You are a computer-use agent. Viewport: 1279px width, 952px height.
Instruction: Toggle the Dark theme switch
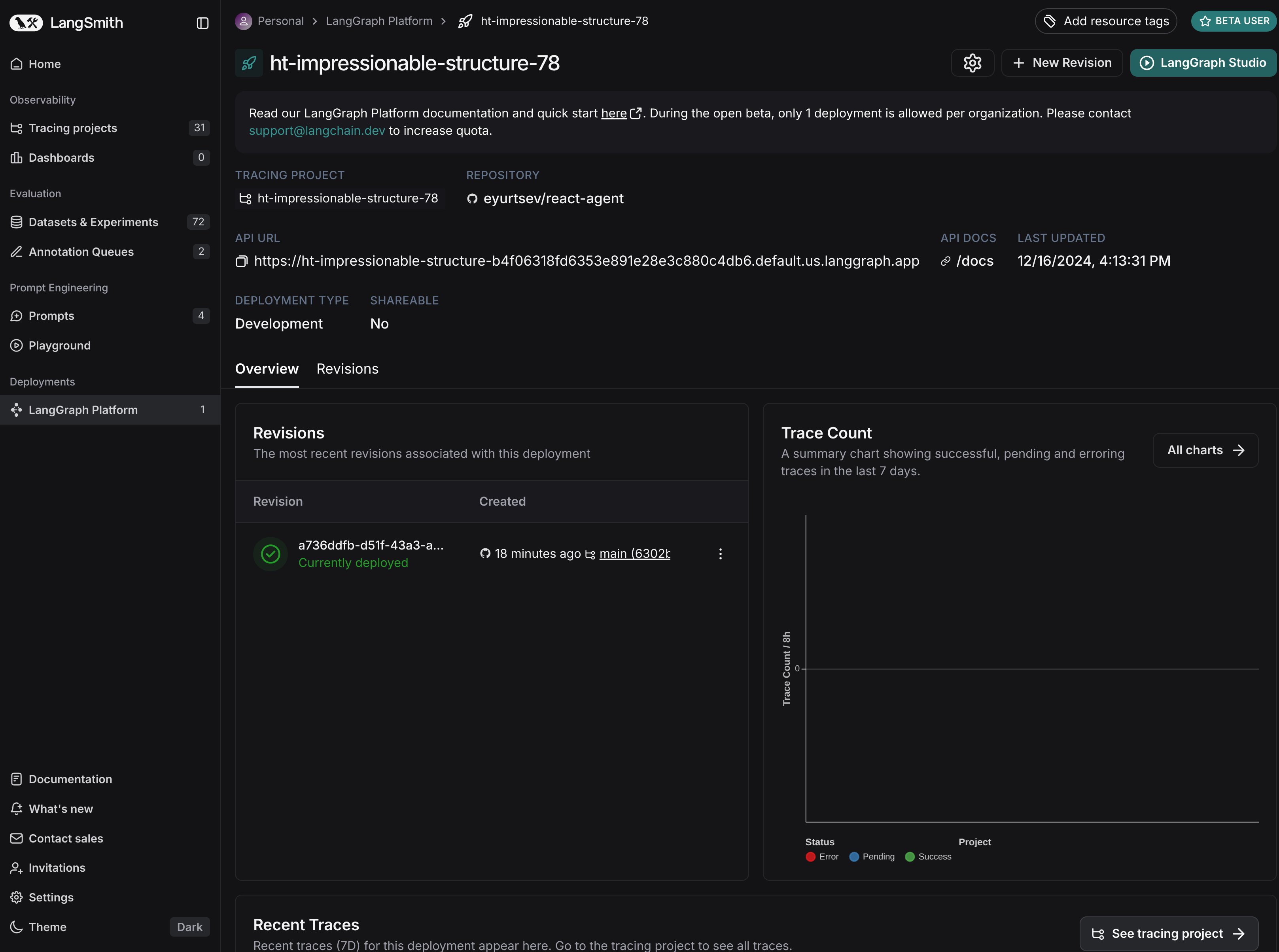[x=189, y=927]
